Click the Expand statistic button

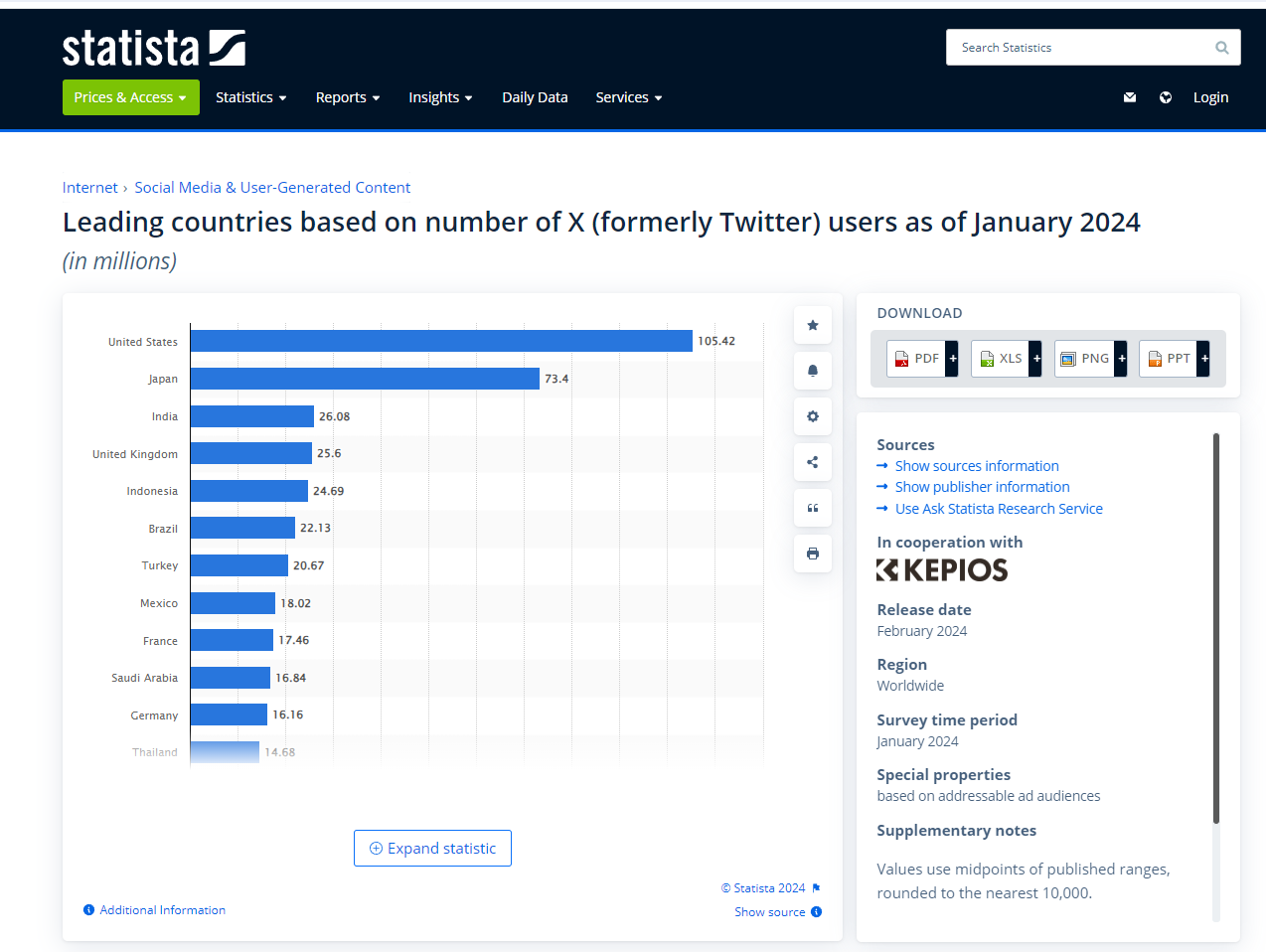pyautogui.click(x=432, y=849)
